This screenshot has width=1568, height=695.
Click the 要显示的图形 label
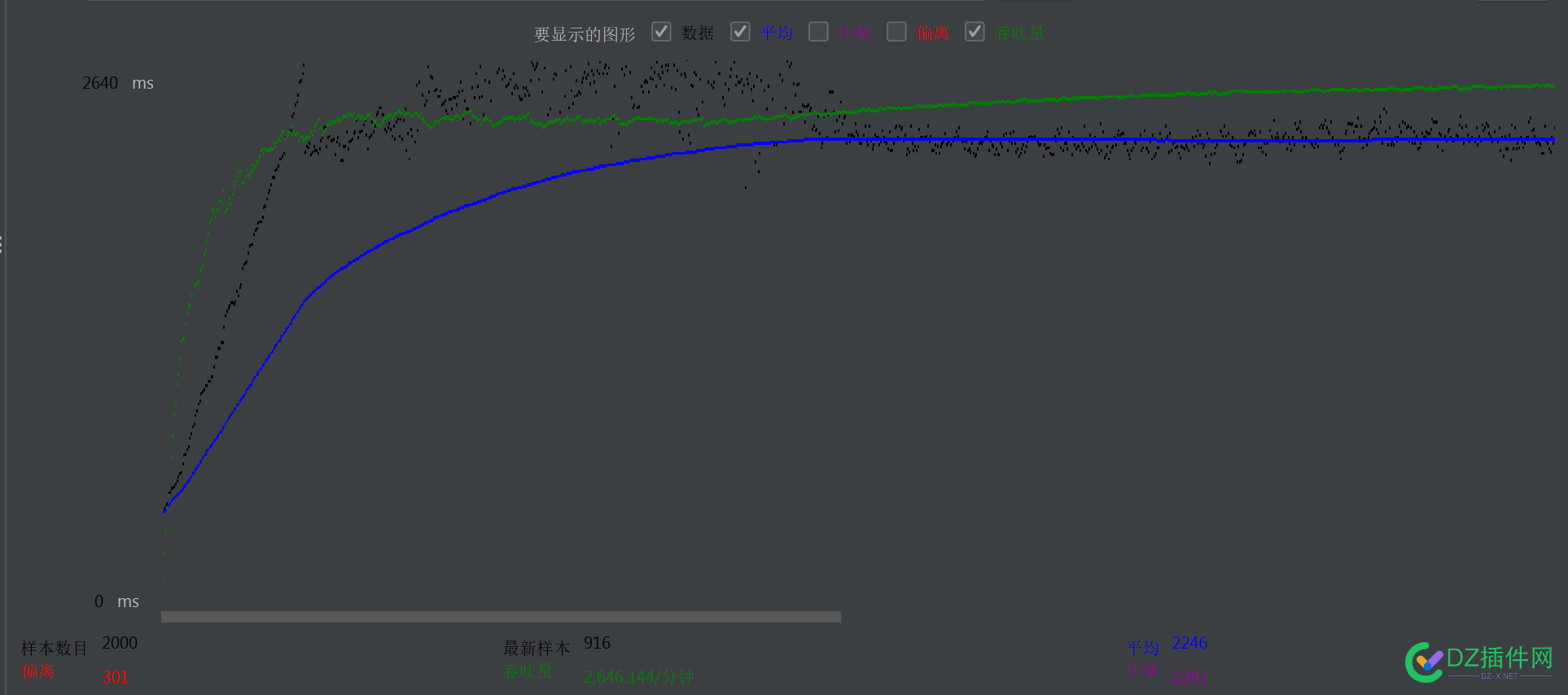(x=585, y=34)
